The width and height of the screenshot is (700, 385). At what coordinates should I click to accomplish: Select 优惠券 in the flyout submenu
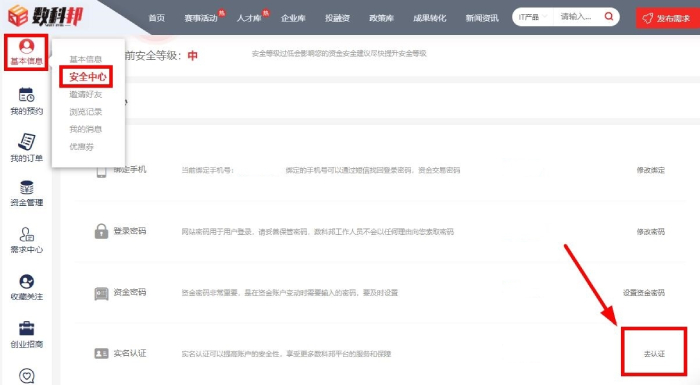pyautogui.click(x=82, y=146)
